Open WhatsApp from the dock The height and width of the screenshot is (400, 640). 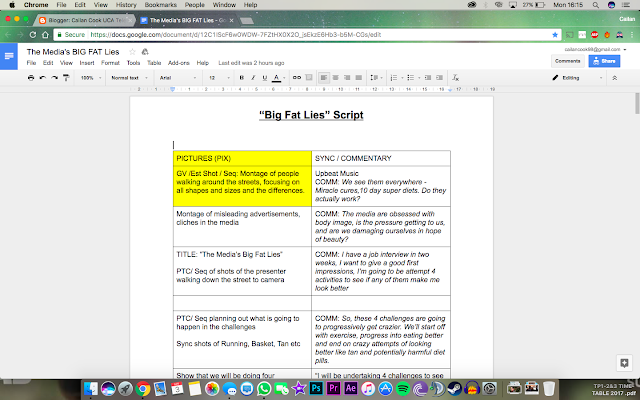pyautogui.click(x=264, y=388)
